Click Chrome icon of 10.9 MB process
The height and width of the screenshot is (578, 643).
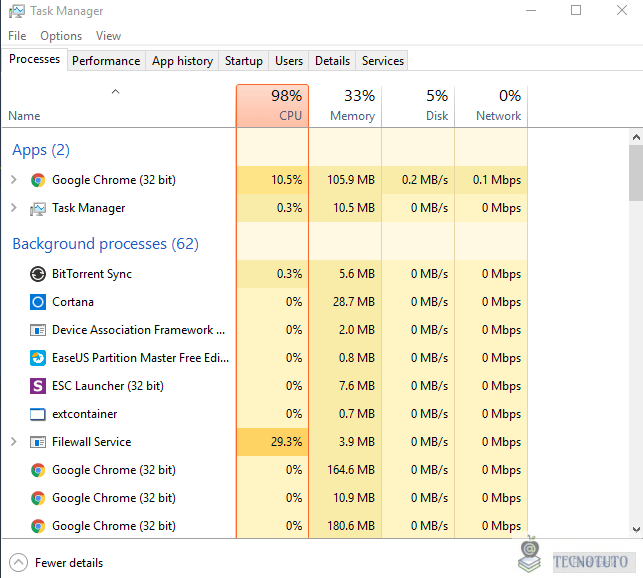click(38, 498)
